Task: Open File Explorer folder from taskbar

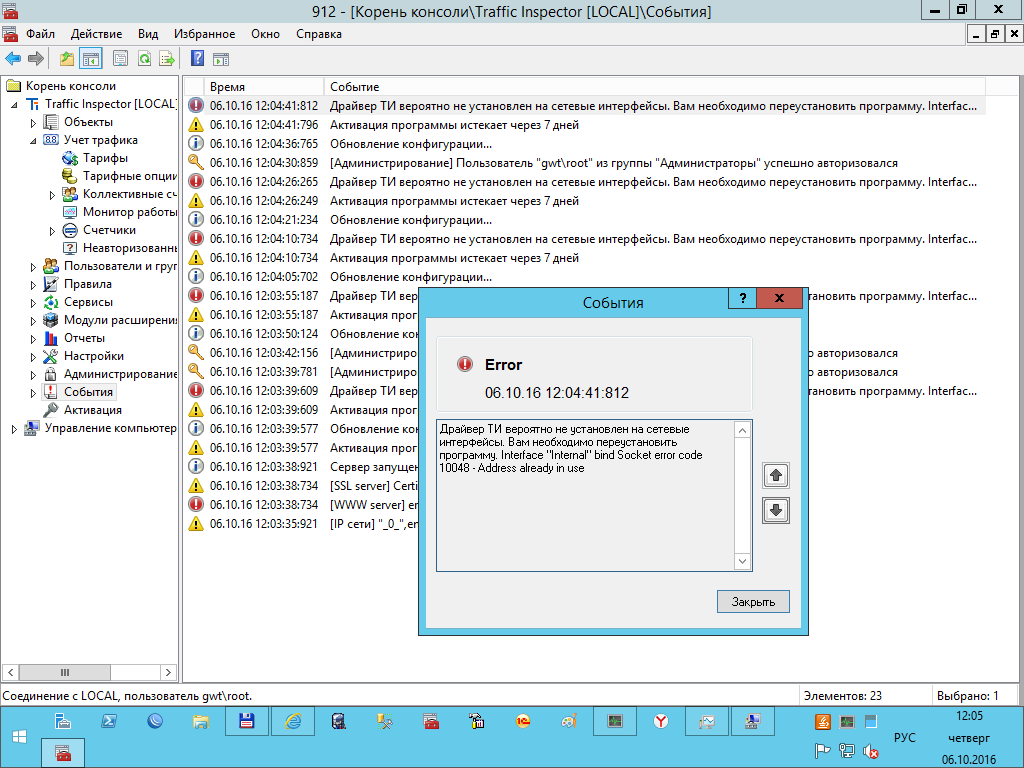Action: point(200,721)
